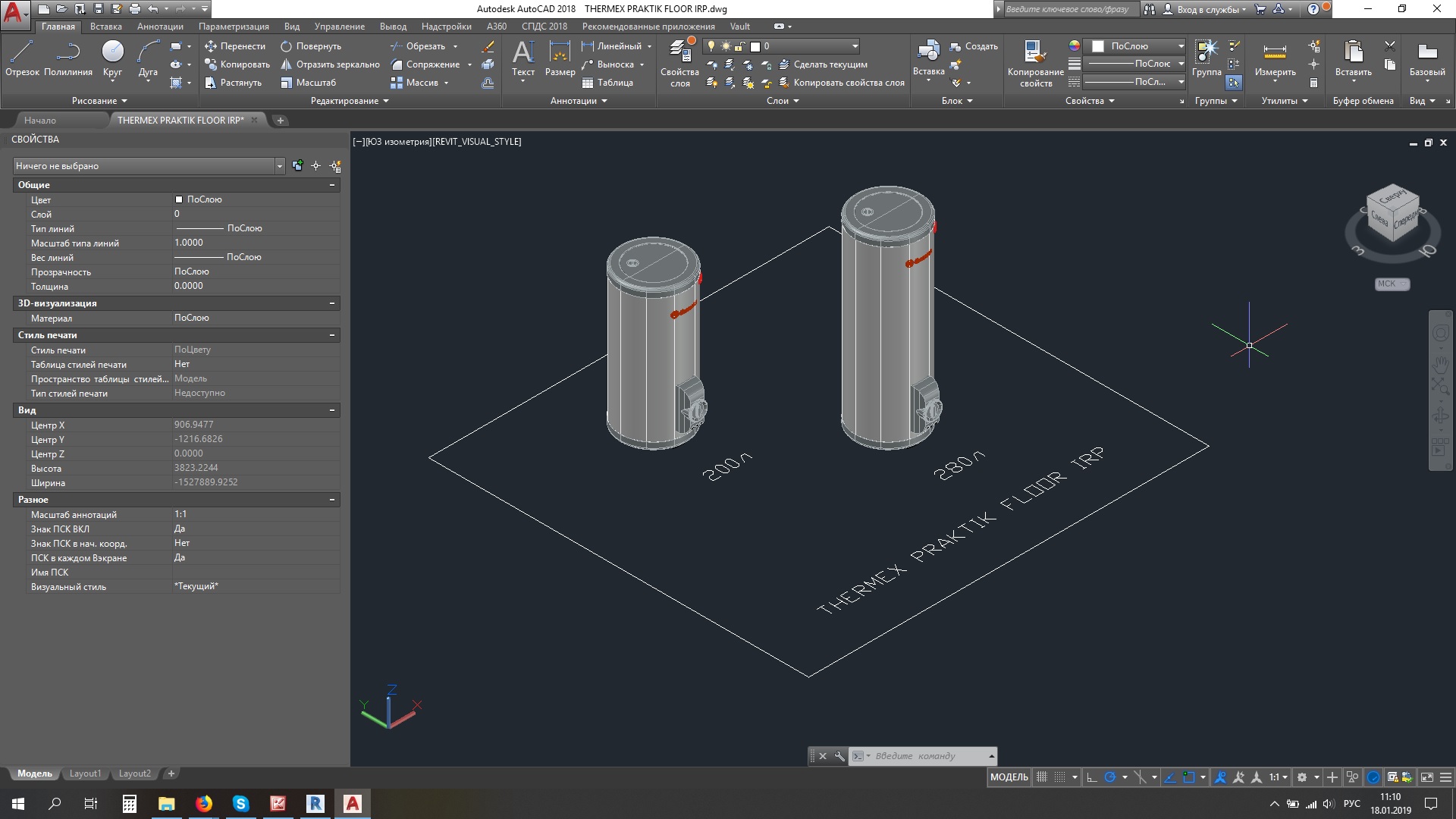Select the Дуга arc tool

148,58
